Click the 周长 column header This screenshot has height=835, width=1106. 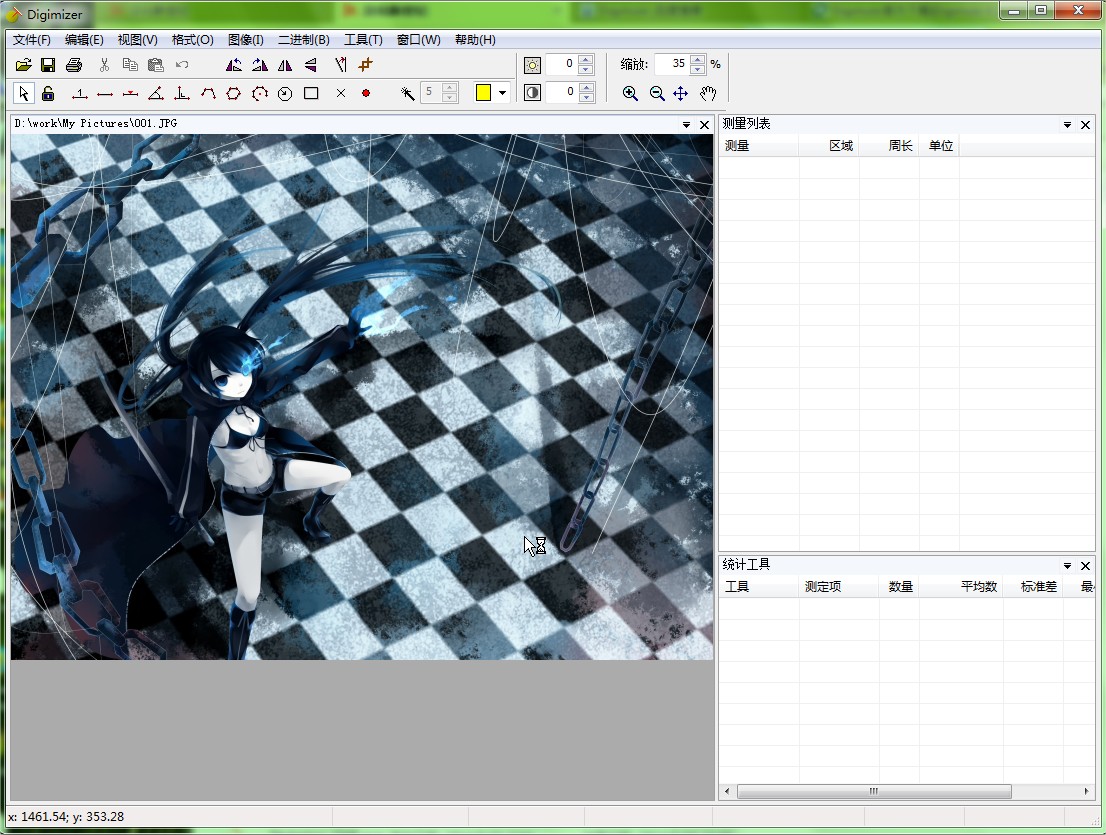(x=900, y=146)
